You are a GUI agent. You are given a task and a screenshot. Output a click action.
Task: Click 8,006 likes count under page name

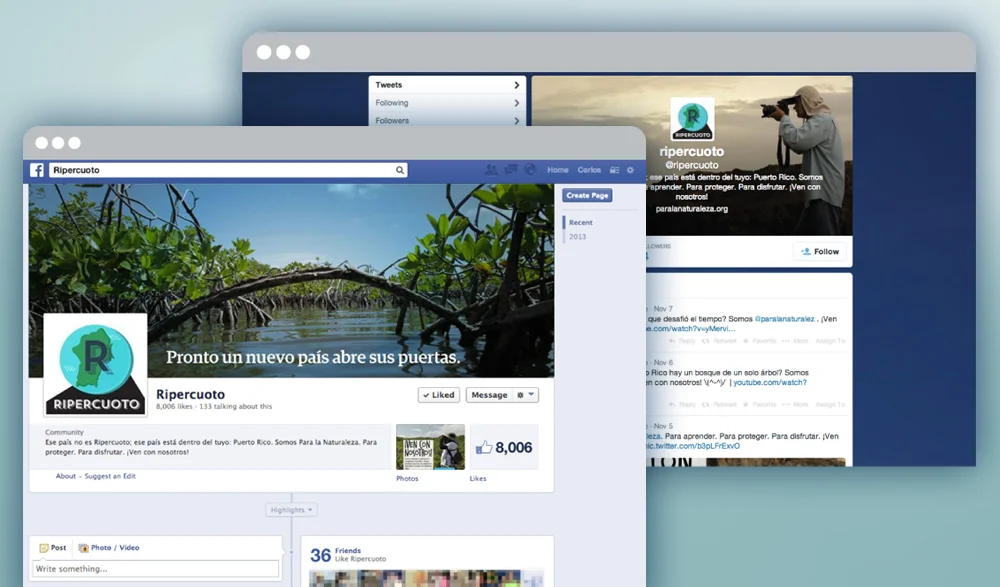click(x=174, y=406)
